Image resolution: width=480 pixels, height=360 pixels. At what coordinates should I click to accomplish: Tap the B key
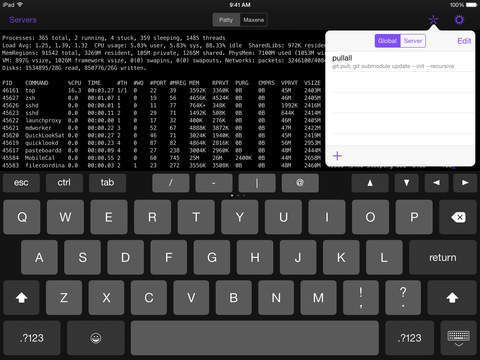pyautogui.click(x=233, y=298)
